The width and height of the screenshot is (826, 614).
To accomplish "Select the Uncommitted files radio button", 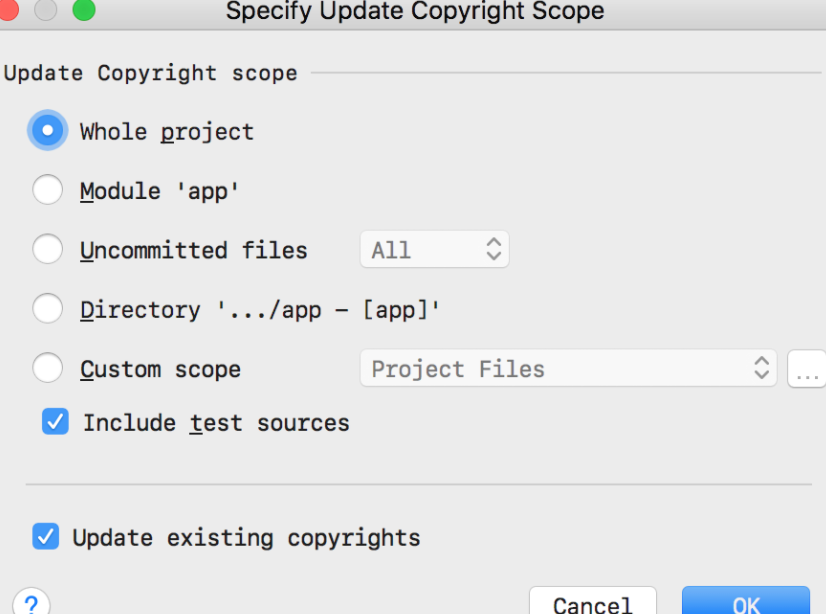I will [x=47, y=249].
